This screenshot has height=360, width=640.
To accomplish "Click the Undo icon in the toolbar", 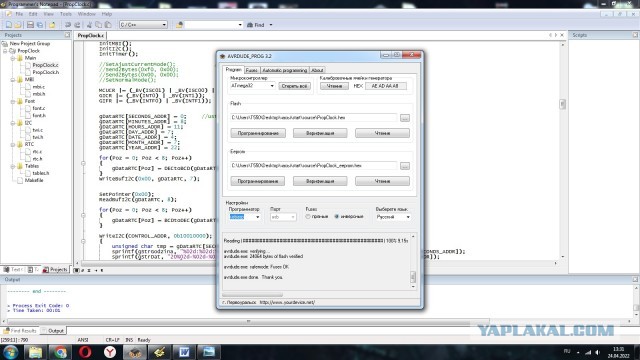I will (68, 25).
